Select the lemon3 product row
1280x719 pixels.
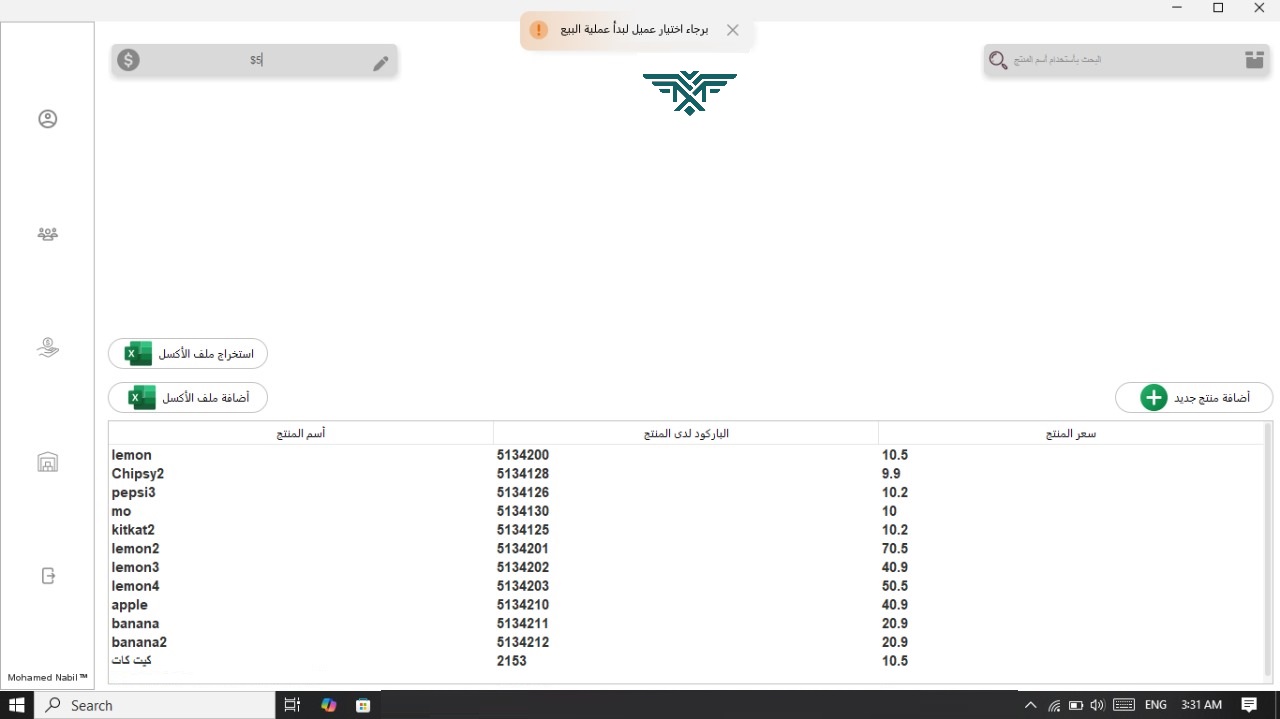(686, 567)
